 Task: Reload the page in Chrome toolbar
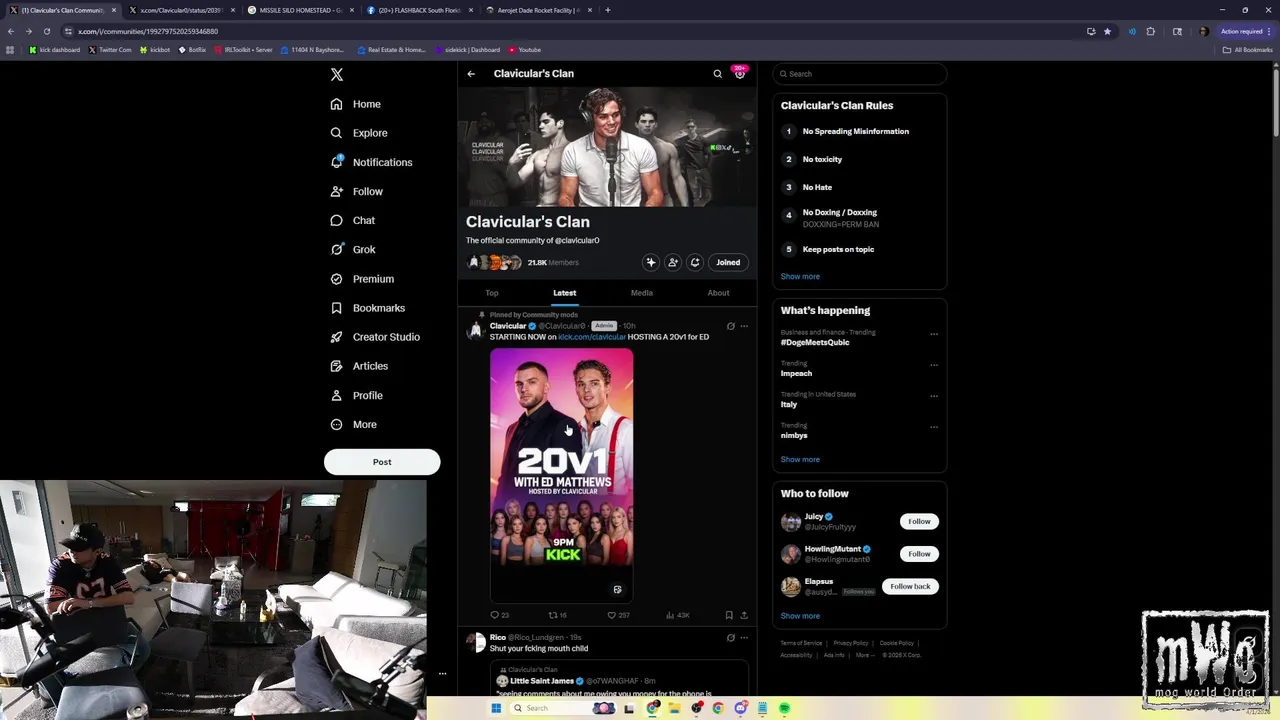46,31
